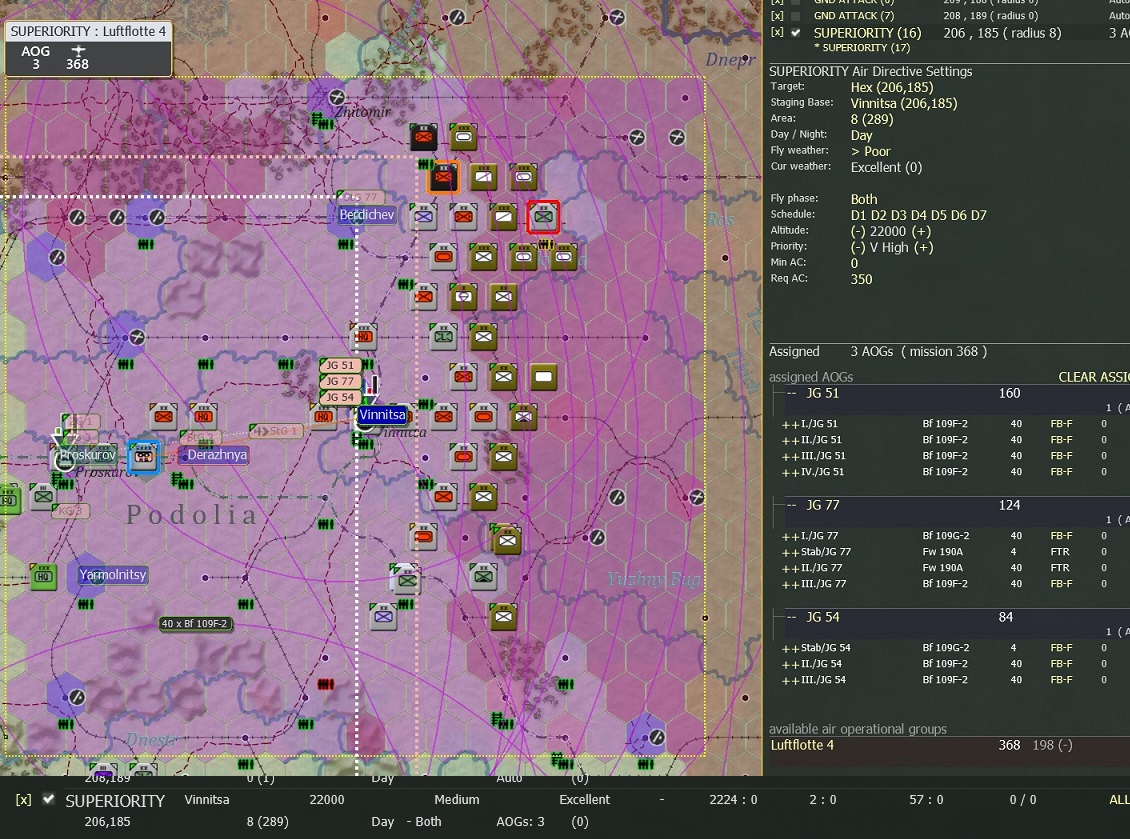Viewport: 1130px width, 839px height.
Task: Click the Berdichev city label
Action: (367, 215)
